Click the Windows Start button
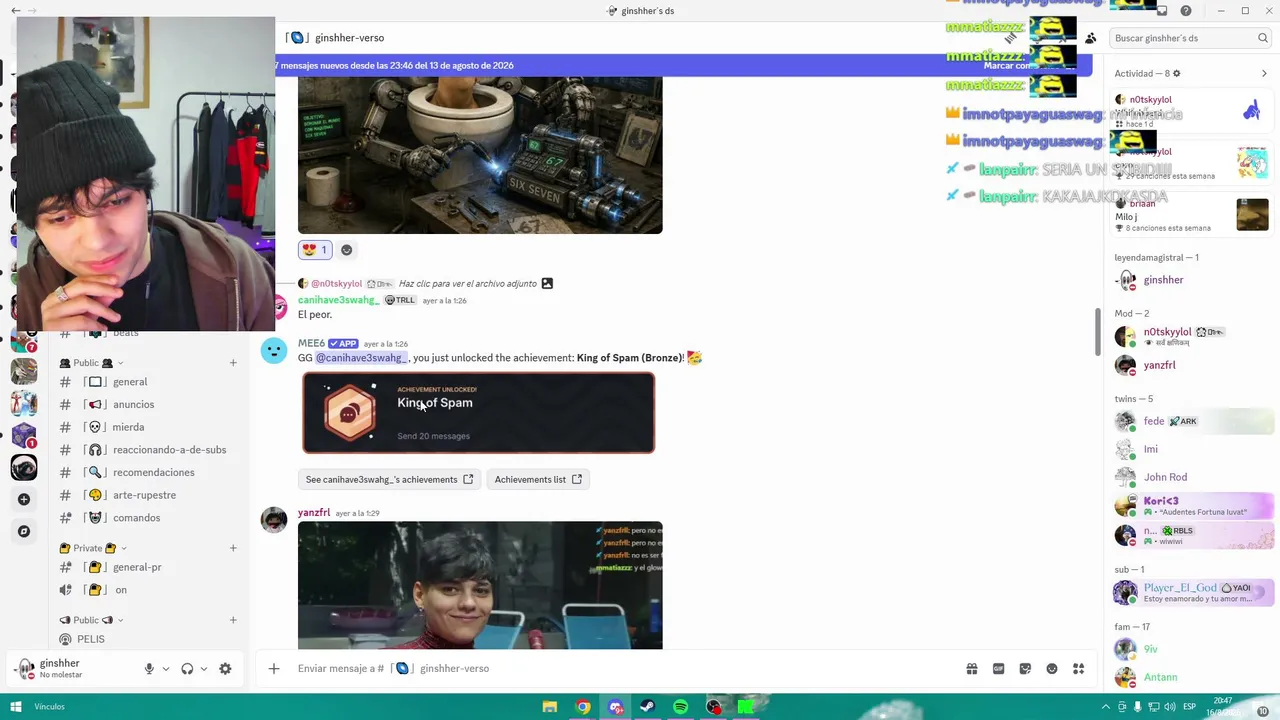 coord(15,707)
